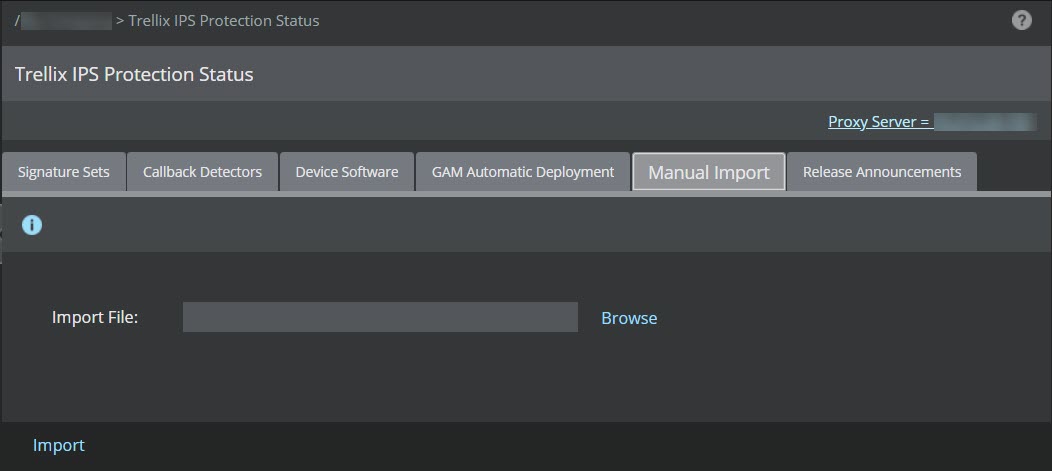Image resolution: width=1052 pixels, height=471 pixels.
Task: View the Release Announcements tab
Action: coord(882,172)
